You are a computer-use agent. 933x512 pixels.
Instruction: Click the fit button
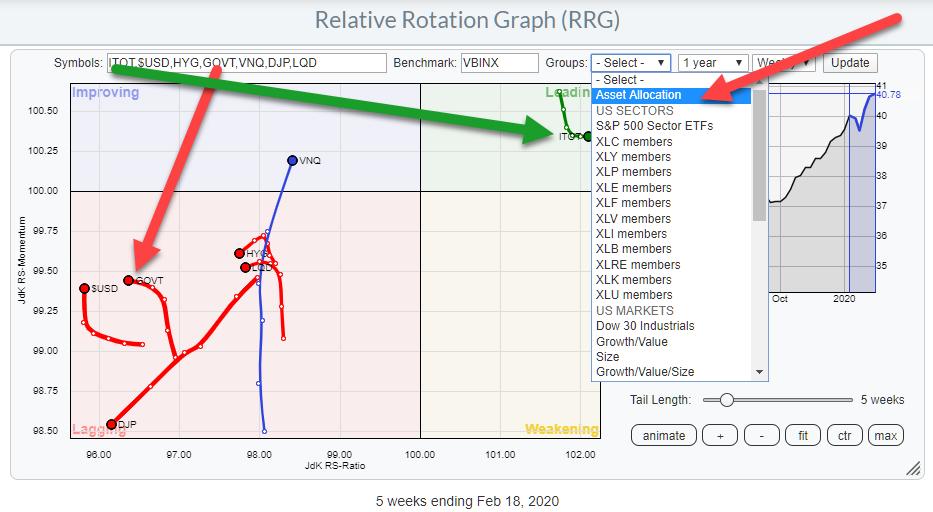coord(804,435)
